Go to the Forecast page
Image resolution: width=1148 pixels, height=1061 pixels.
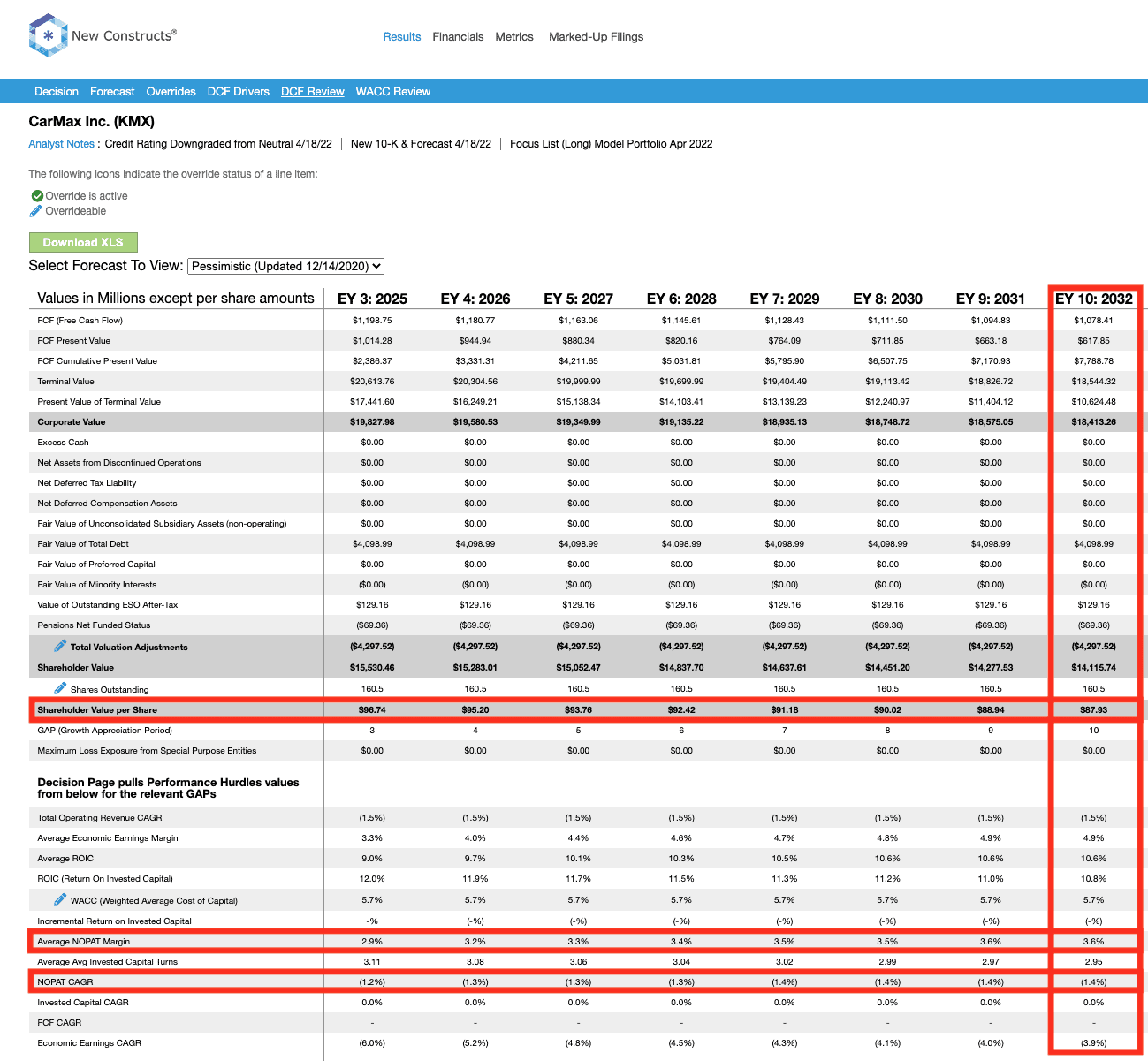112,92
